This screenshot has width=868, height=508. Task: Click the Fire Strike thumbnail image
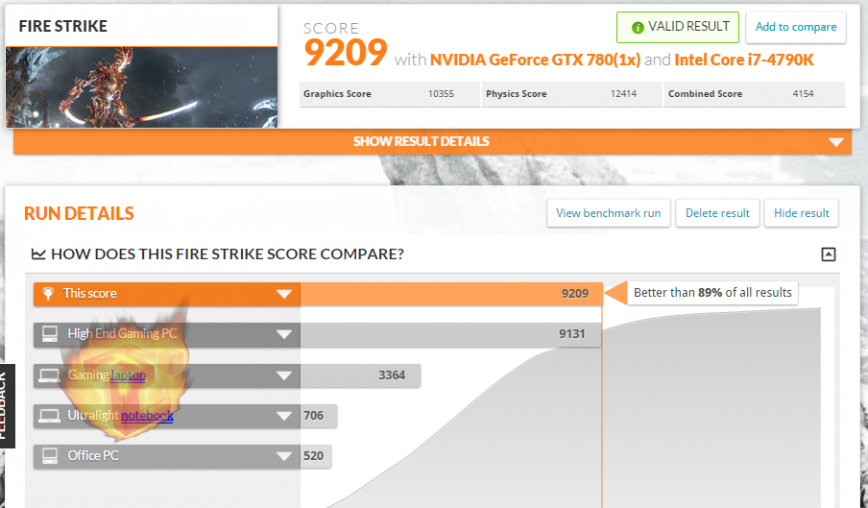tap(142, 87)
